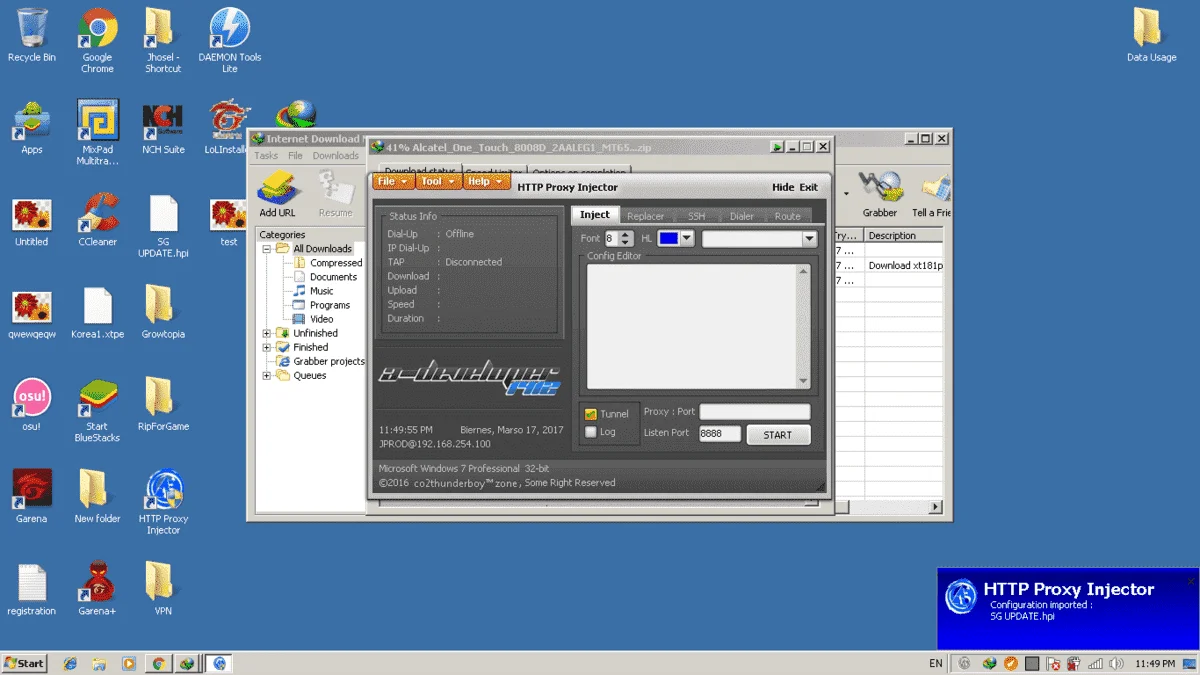Open the volume icon in system tray
The height and width of the screenshot is (675, 1200).
[x=1115, y=663]
